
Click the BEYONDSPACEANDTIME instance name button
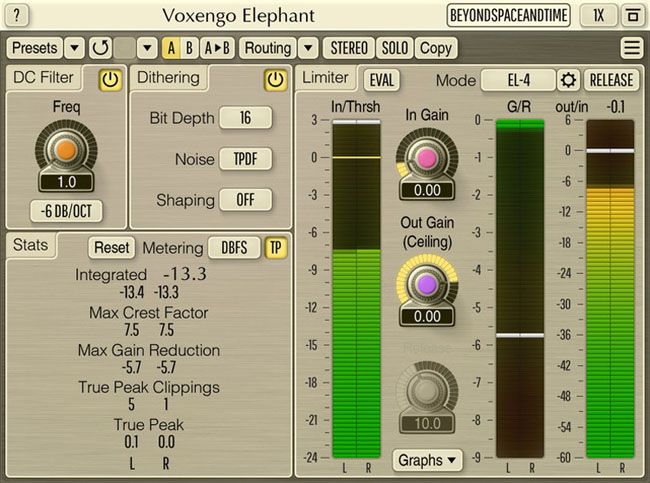coord(509,16)
